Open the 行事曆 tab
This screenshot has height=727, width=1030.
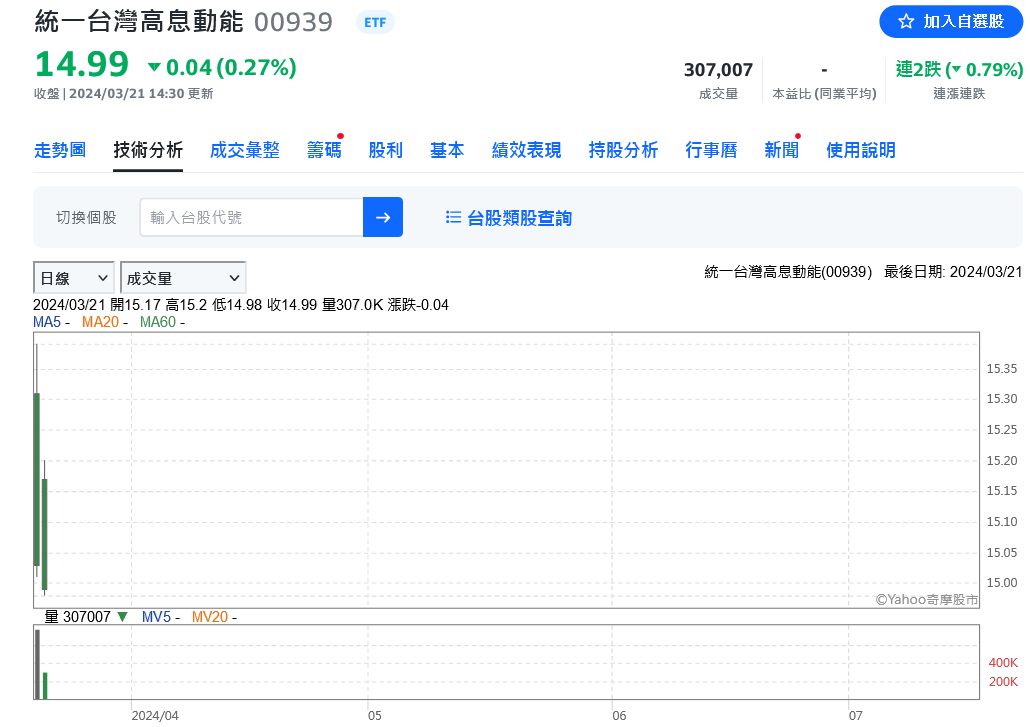[x=711, y=150]
